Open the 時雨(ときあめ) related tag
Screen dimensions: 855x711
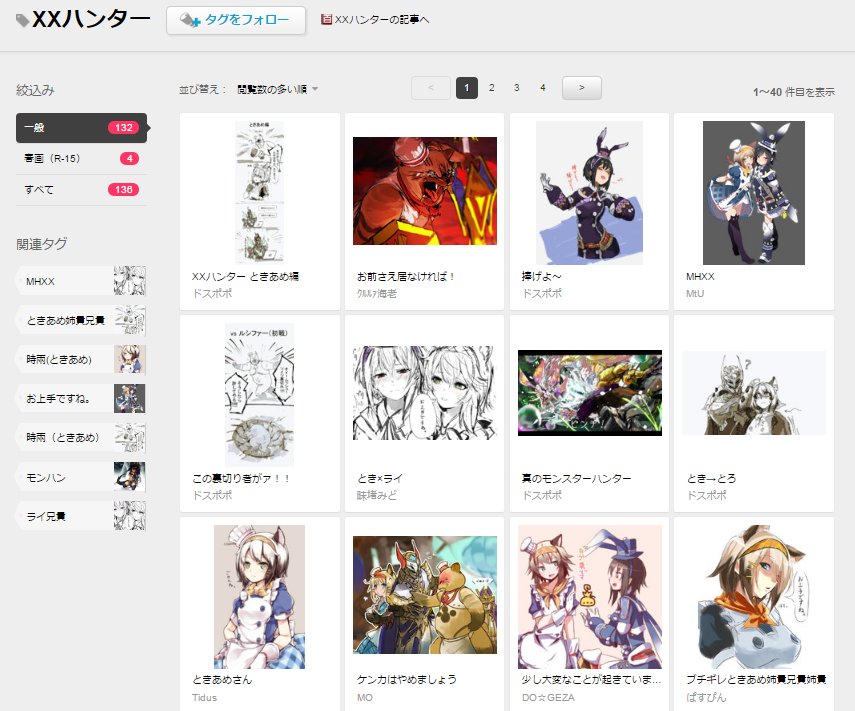81,359
